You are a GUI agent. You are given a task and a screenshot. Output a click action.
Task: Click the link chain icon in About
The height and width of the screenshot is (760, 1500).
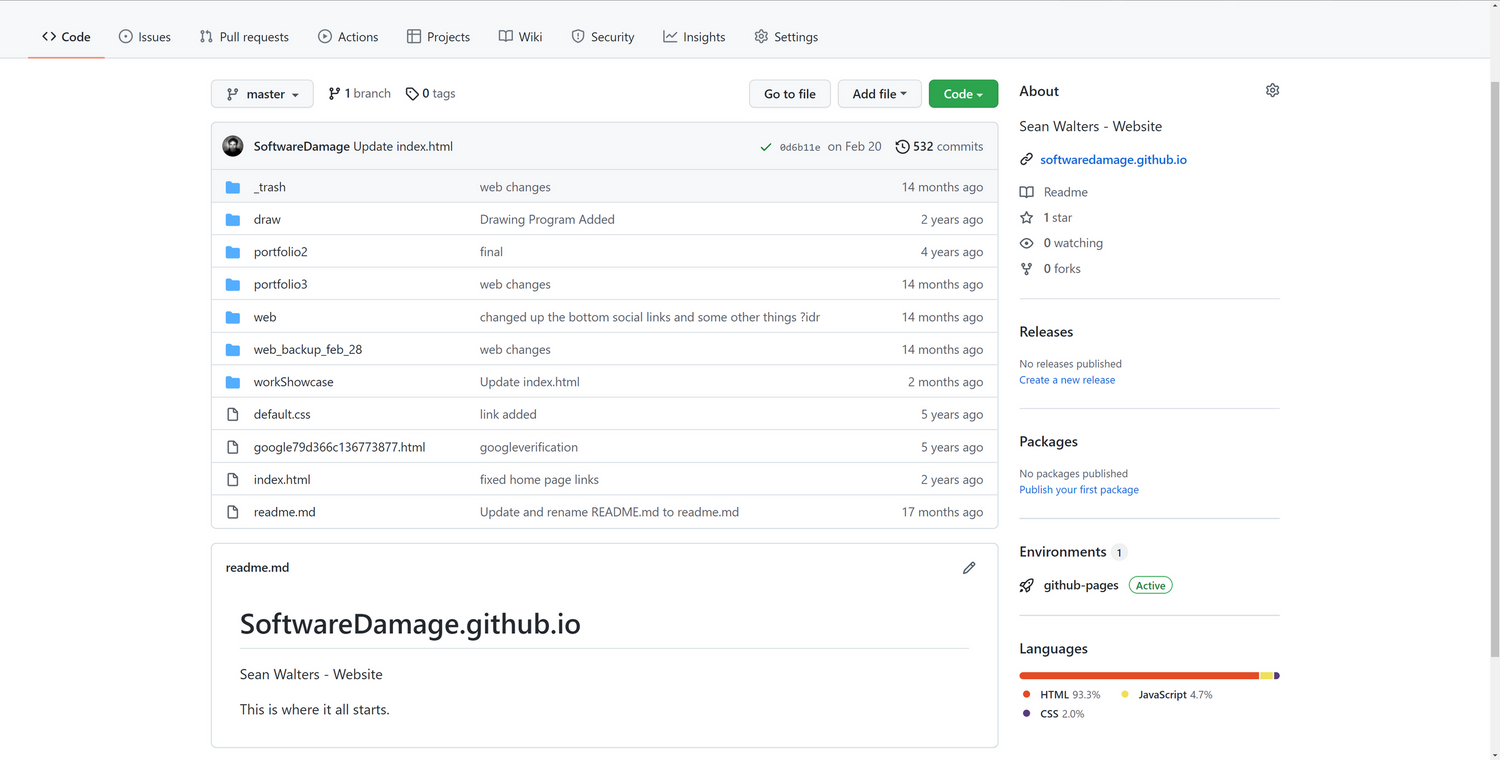[x=1026, y=160]
